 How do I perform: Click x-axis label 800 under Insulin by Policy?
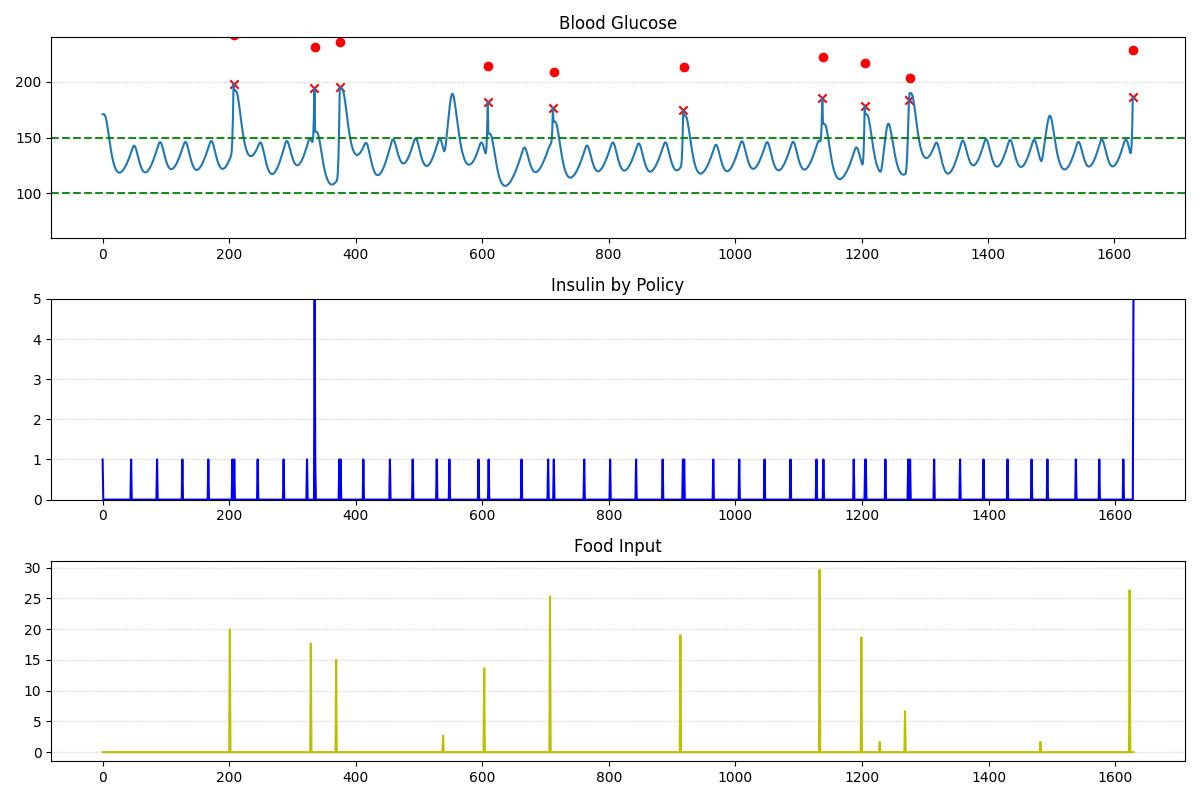(x=609, y=516)
